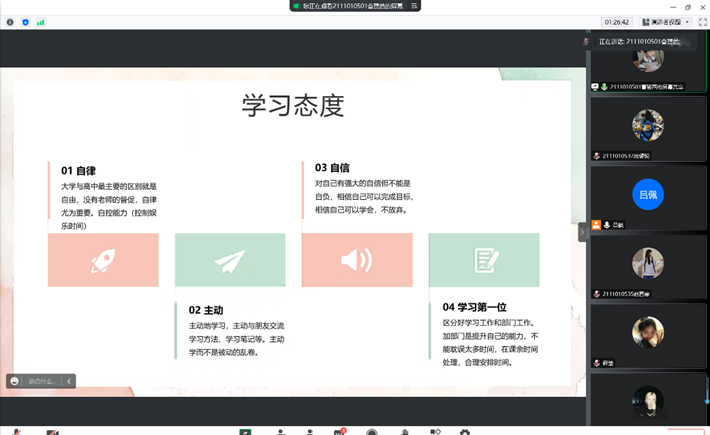Toggle camera video in bottom toolbar
This screenshot has width=710, height=435.
click(x=52, y=432)
